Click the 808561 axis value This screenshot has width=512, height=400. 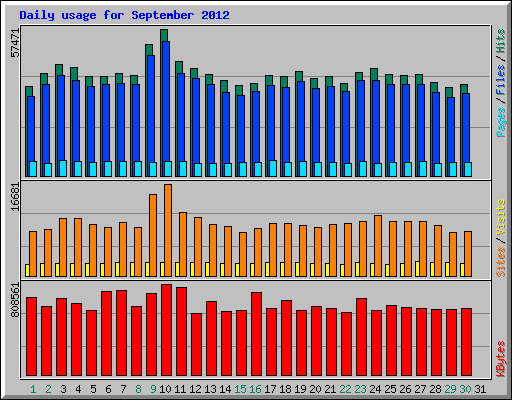[x=15, y=300]
